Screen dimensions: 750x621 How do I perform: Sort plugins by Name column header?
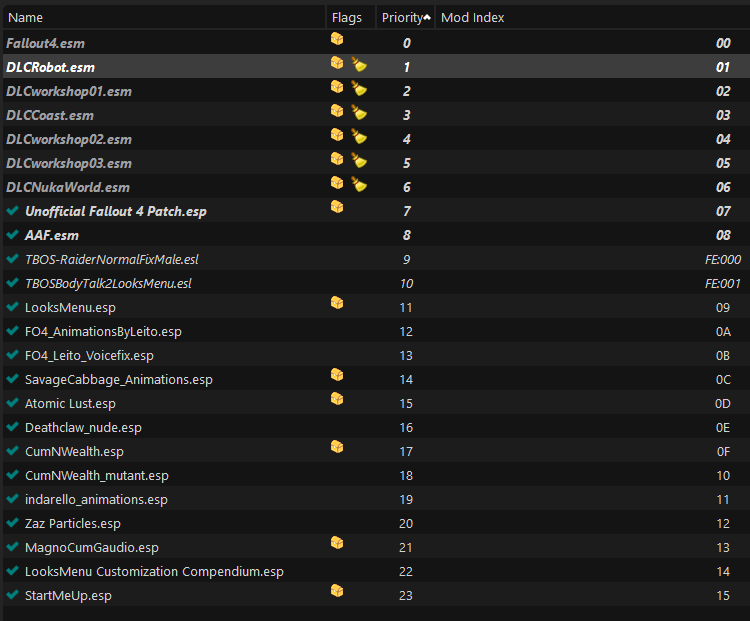(x=164, y=18)
